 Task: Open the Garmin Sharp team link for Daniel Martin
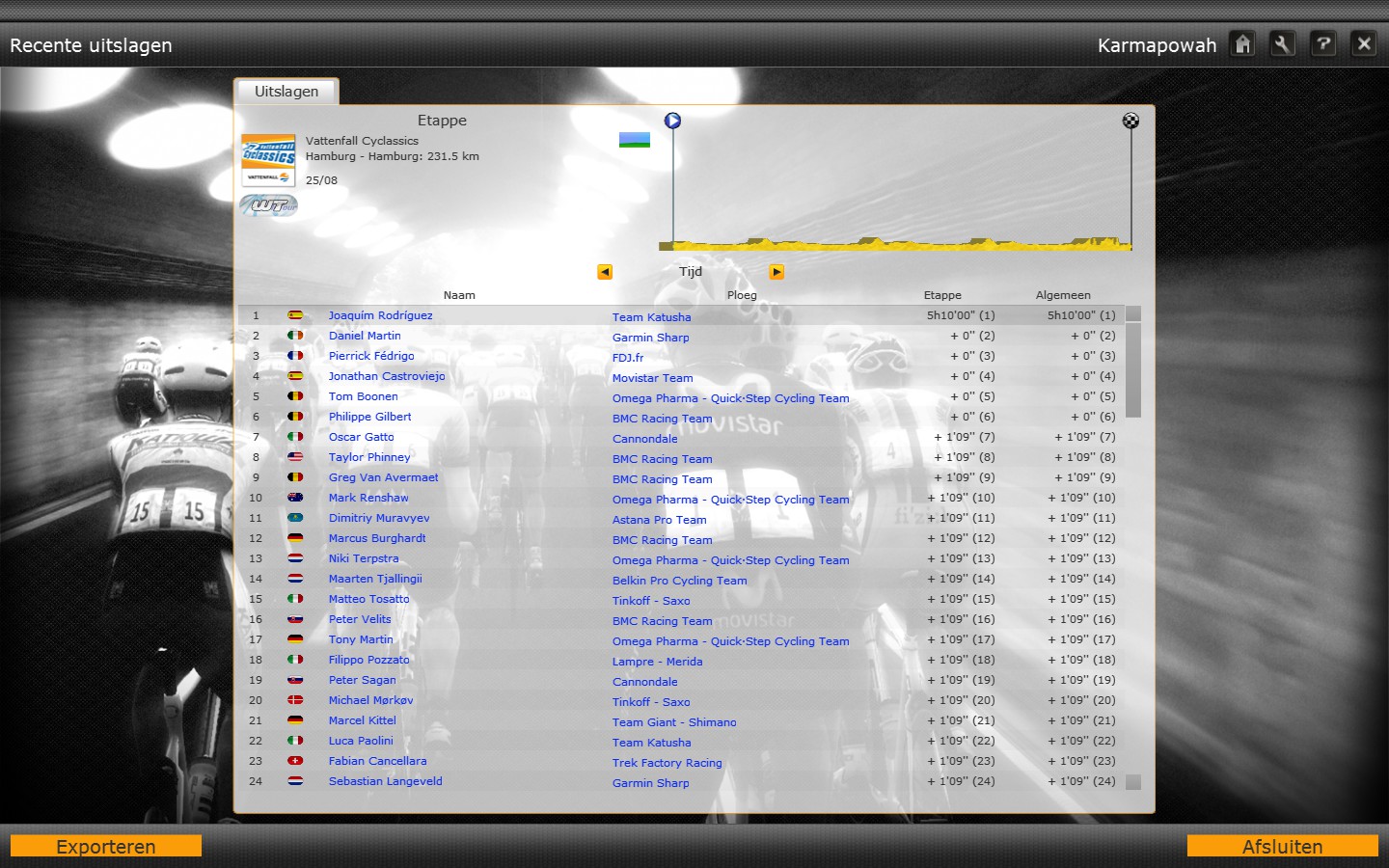tap(650, 338)
